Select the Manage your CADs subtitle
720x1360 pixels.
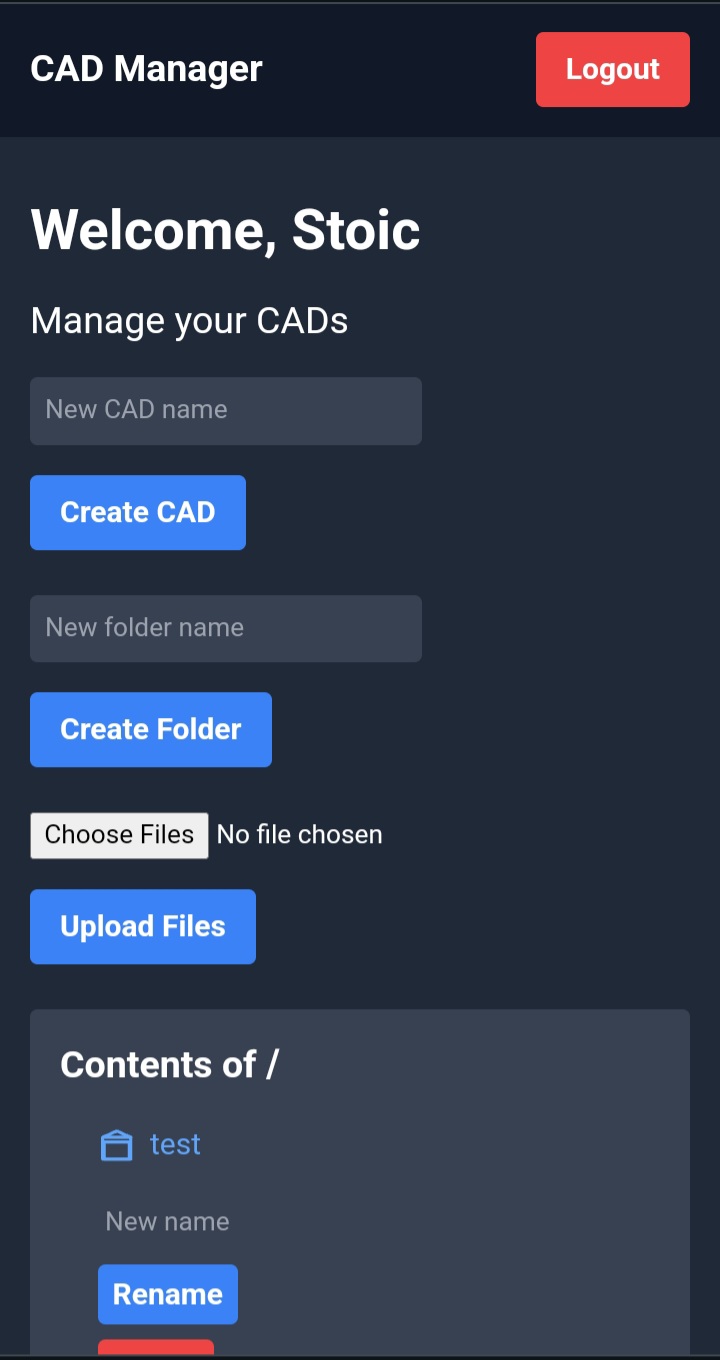[189, 321]
